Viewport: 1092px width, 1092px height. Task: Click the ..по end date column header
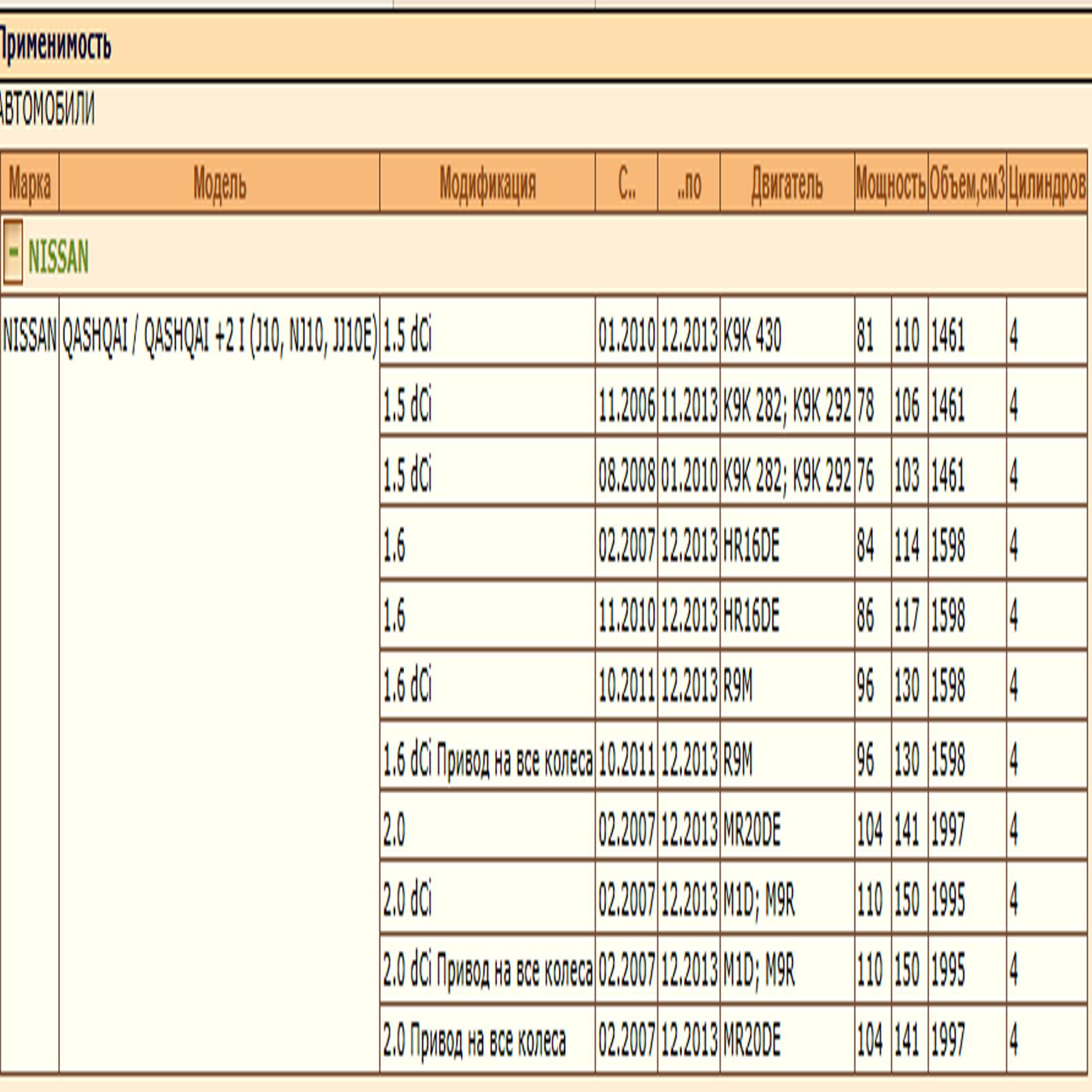689,184
